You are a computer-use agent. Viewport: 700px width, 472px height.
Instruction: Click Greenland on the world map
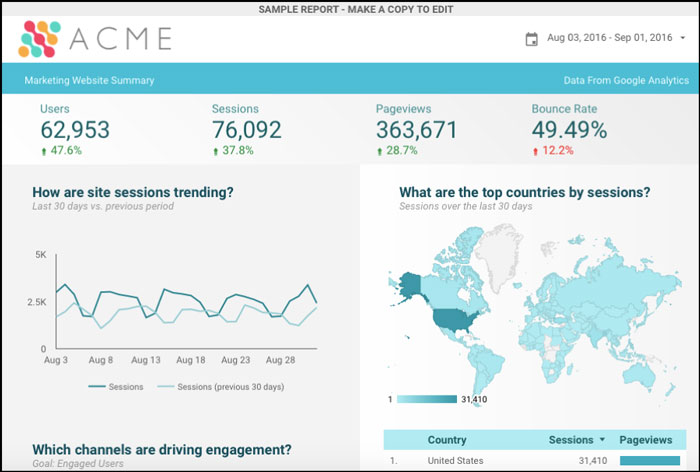[x=499, y=255]
